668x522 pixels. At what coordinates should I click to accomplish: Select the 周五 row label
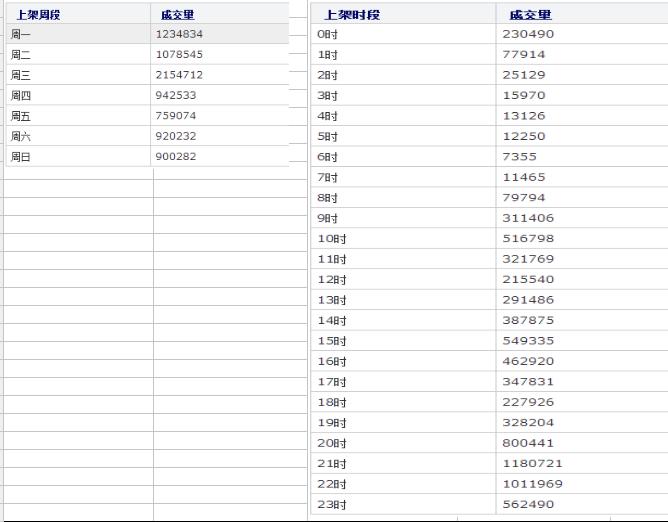point(20,116)
